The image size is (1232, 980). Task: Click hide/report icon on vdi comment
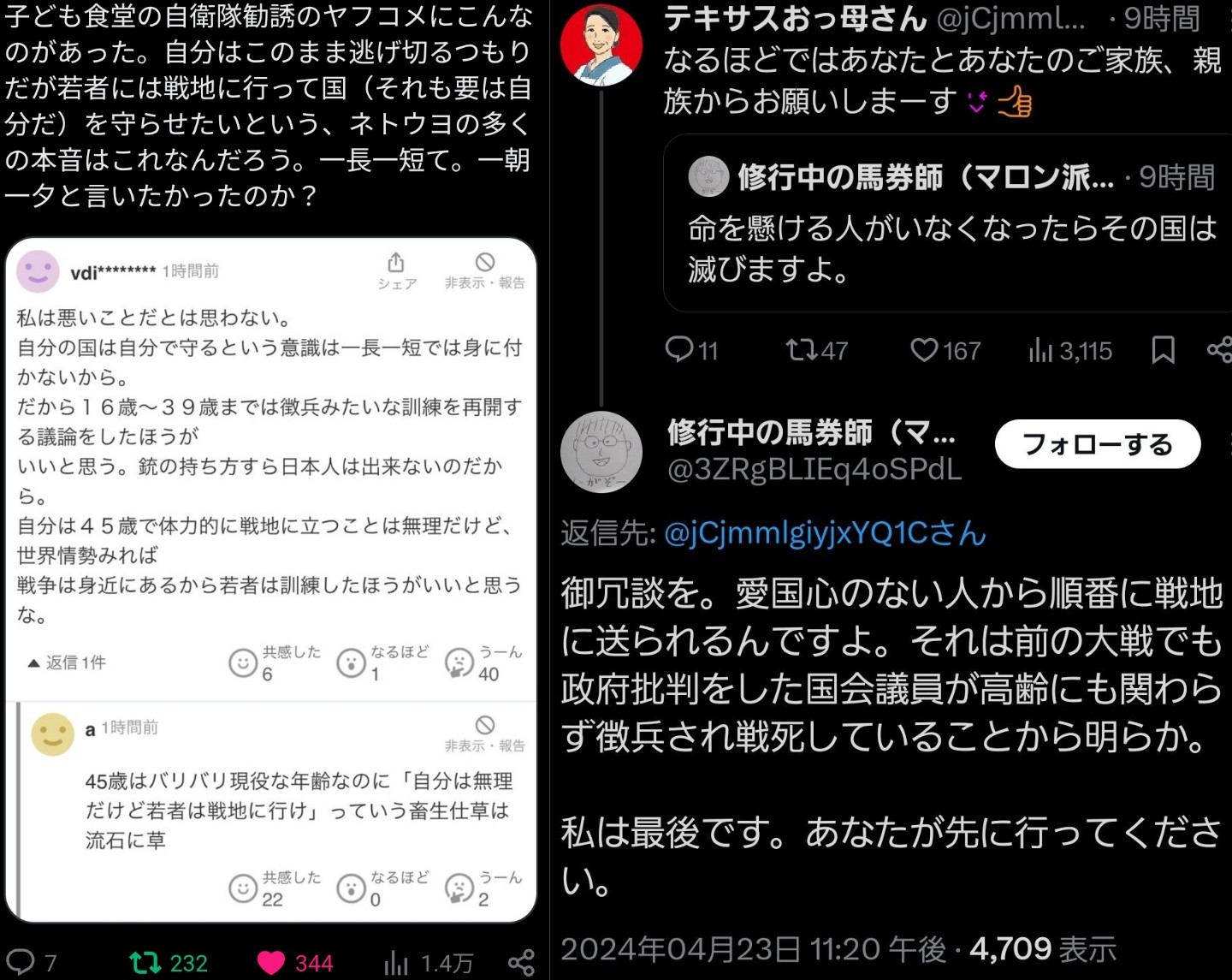tap(484, 270)
